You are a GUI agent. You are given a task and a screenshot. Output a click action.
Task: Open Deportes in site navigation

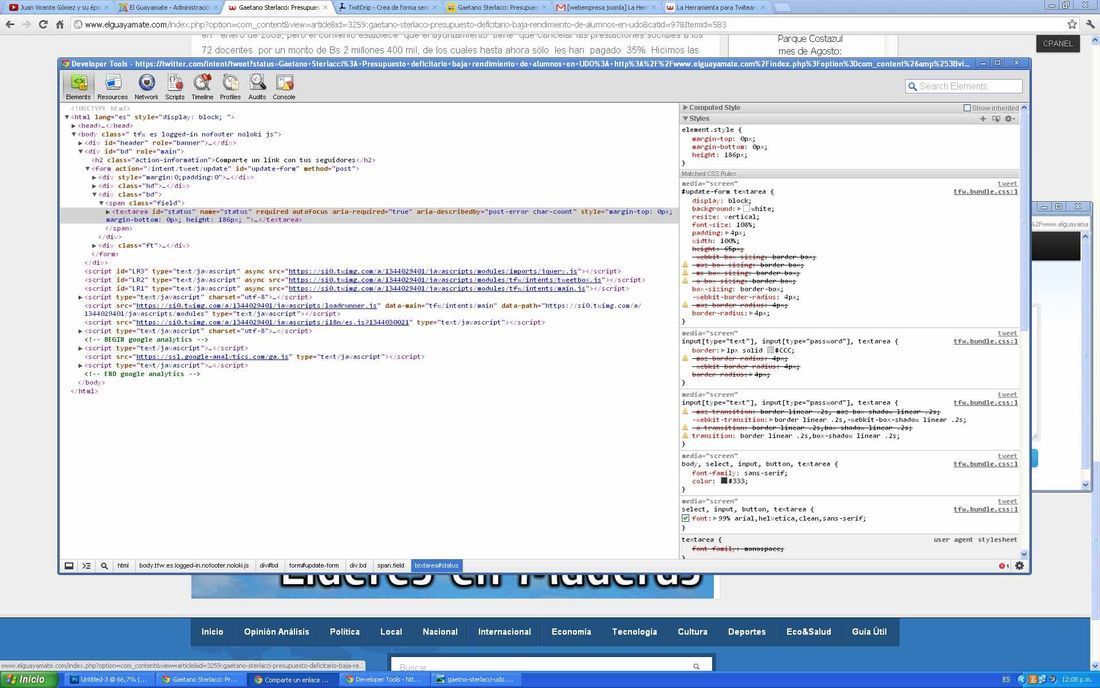[x=746, y=632]
